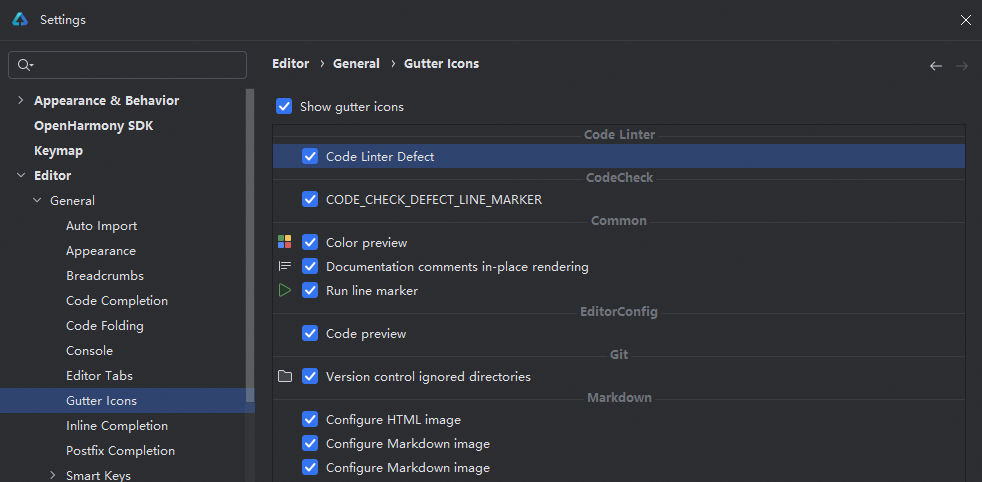Click the back navigation arrow
The width and height of the screenshot is (982, 482).
[936, 66]
